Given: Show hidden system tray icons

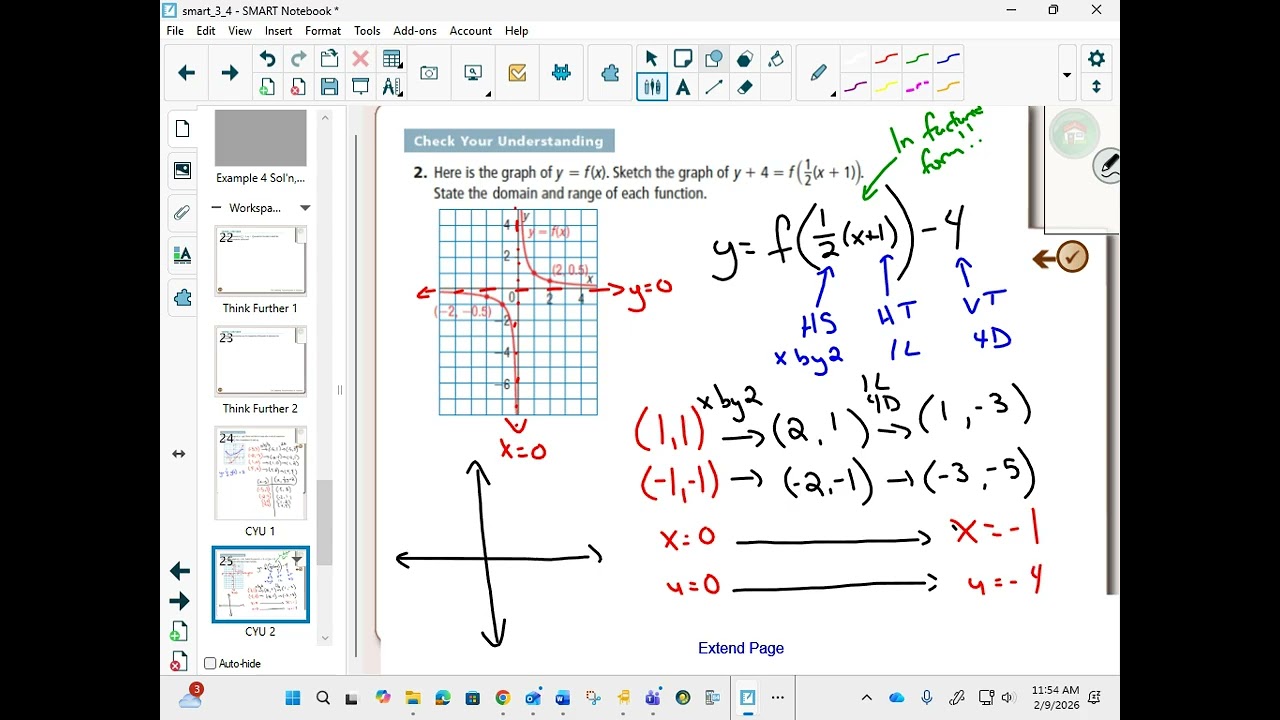Looking at the screenshot, I should click(x=867, y=698).
